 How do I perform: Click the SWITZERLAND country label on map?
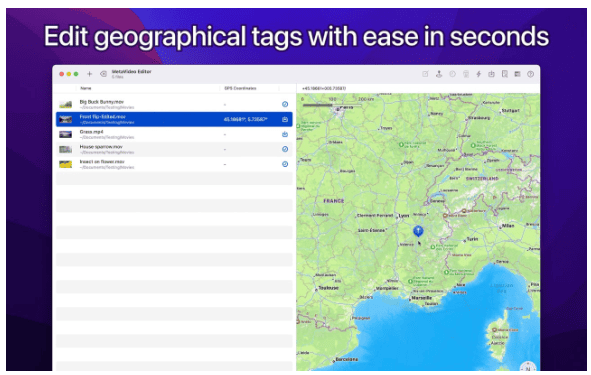482,179
